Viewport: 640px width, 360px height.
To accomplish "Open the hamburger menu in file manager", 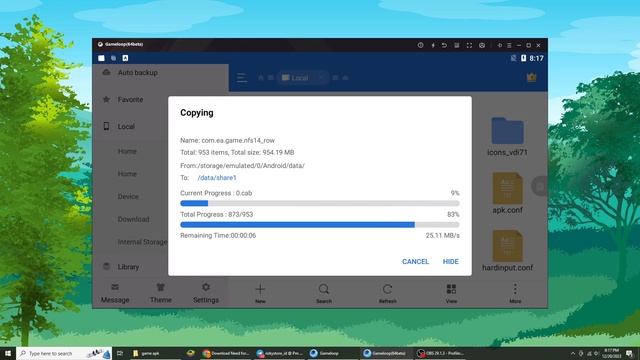I will [242, 78].
